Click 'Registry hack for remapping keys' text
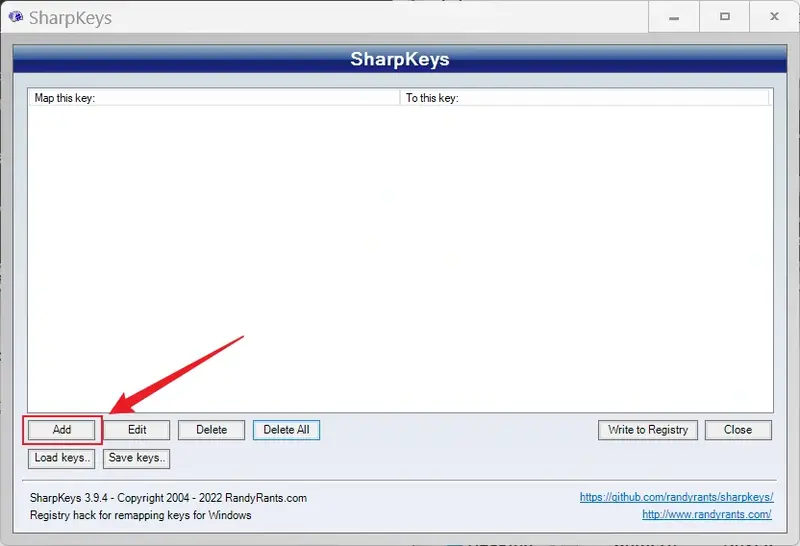The image size is (800, 546). pos(140,515)
